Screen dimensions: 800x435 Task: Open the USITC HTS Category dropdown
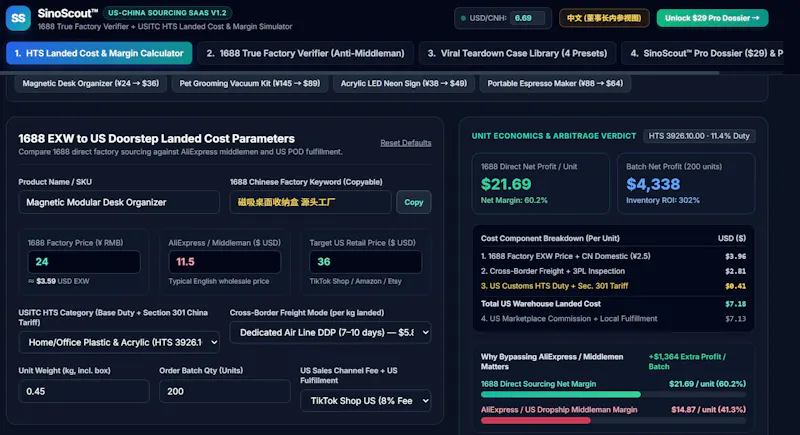click(119, 343)
